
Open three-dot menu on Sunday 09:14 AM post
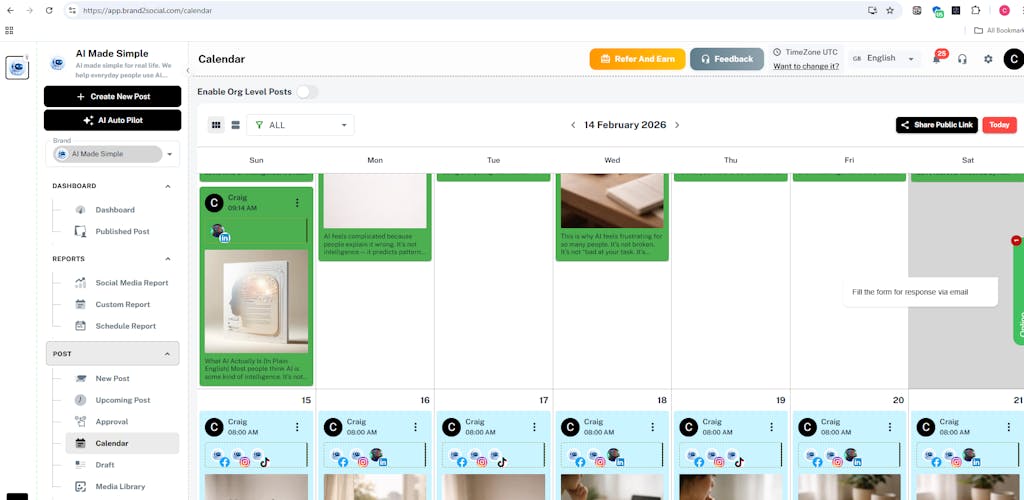297,203
